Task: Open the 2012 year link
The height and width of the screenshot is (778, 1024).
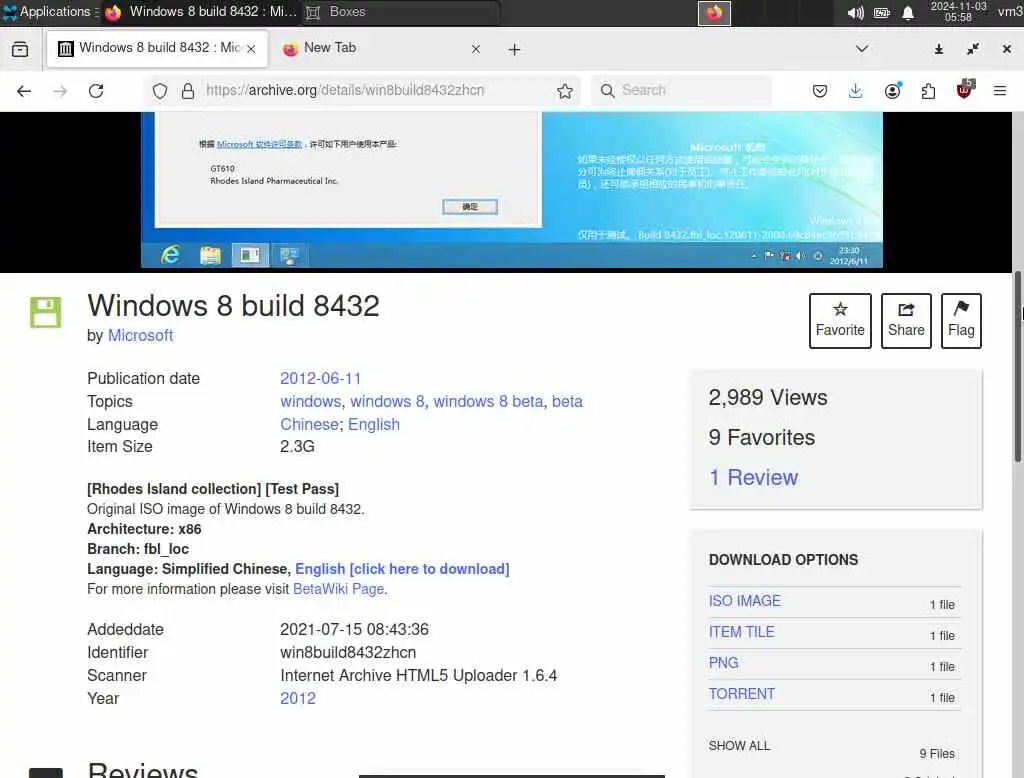Action: tap(298, 699)
